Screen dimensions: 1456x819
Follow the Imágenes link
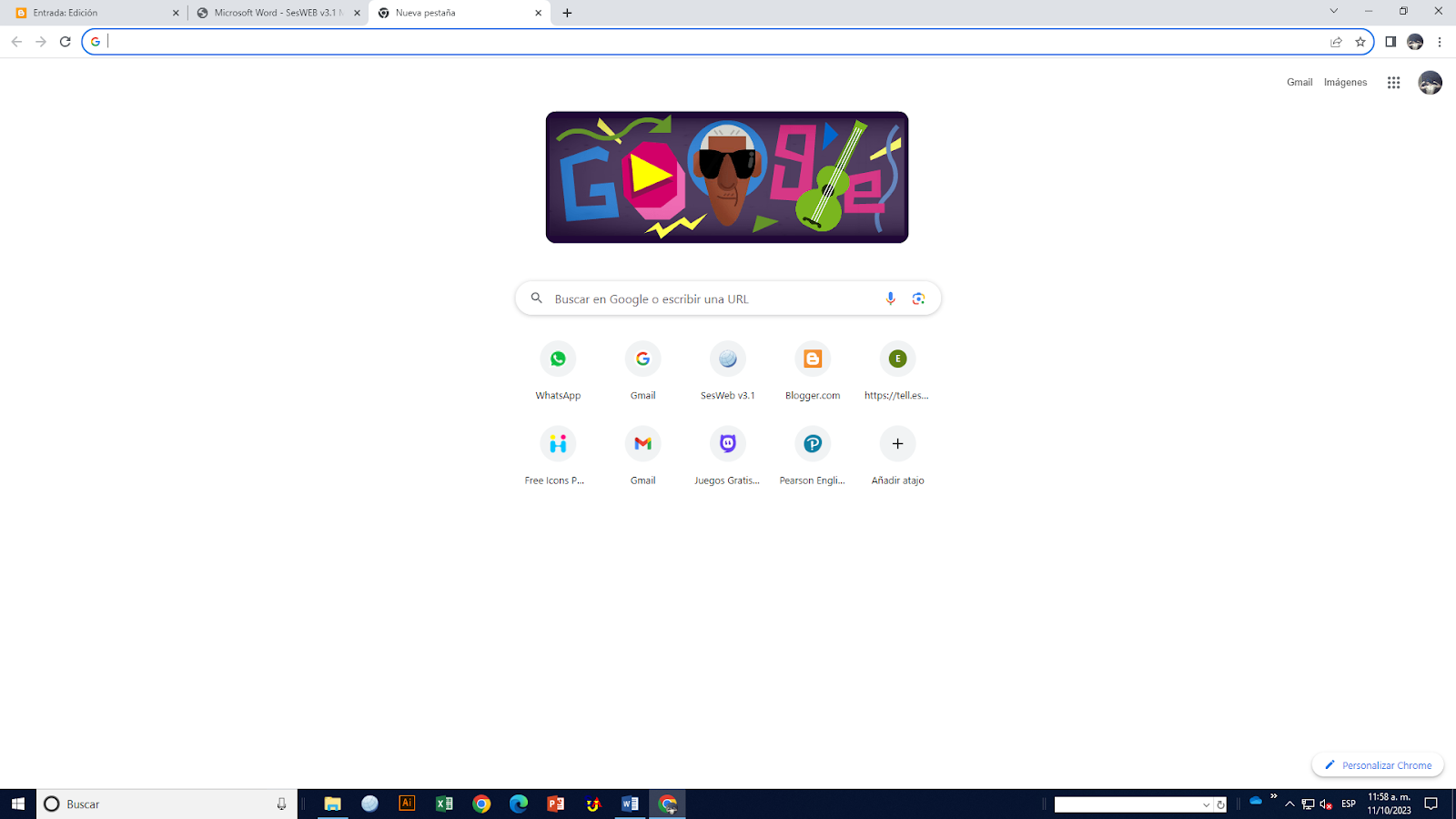[1345, 83]
